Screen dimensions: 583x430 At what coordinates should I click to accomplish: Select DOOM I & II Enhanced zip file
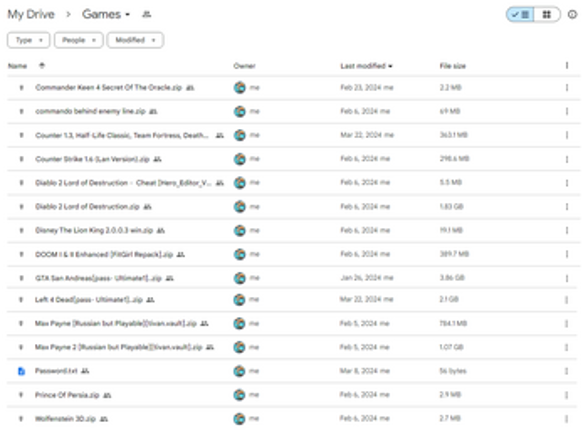point(104,254)
